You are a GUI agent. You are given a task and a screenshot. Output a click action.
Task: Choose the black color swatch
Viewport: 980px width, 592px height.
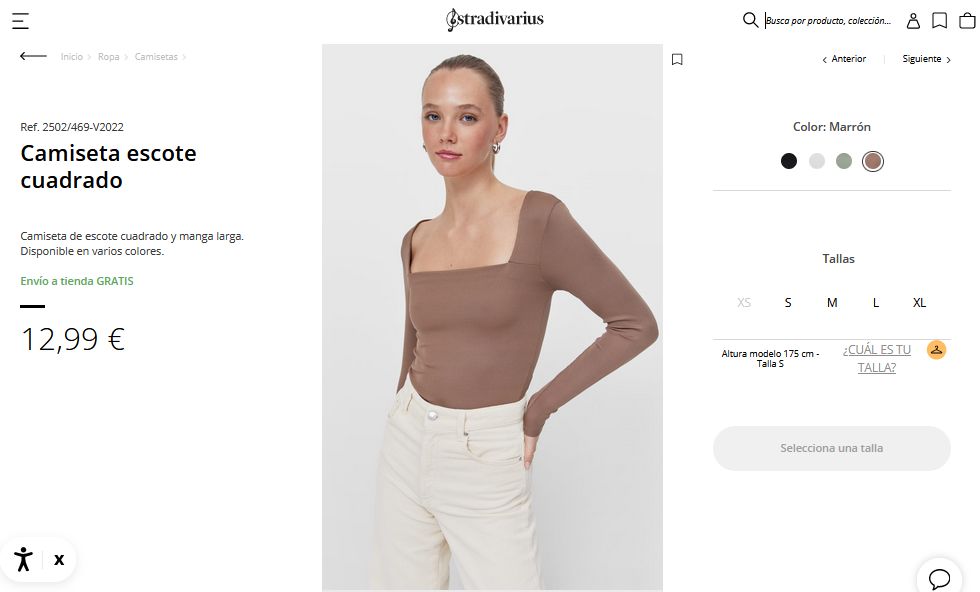tap(789, 161)
